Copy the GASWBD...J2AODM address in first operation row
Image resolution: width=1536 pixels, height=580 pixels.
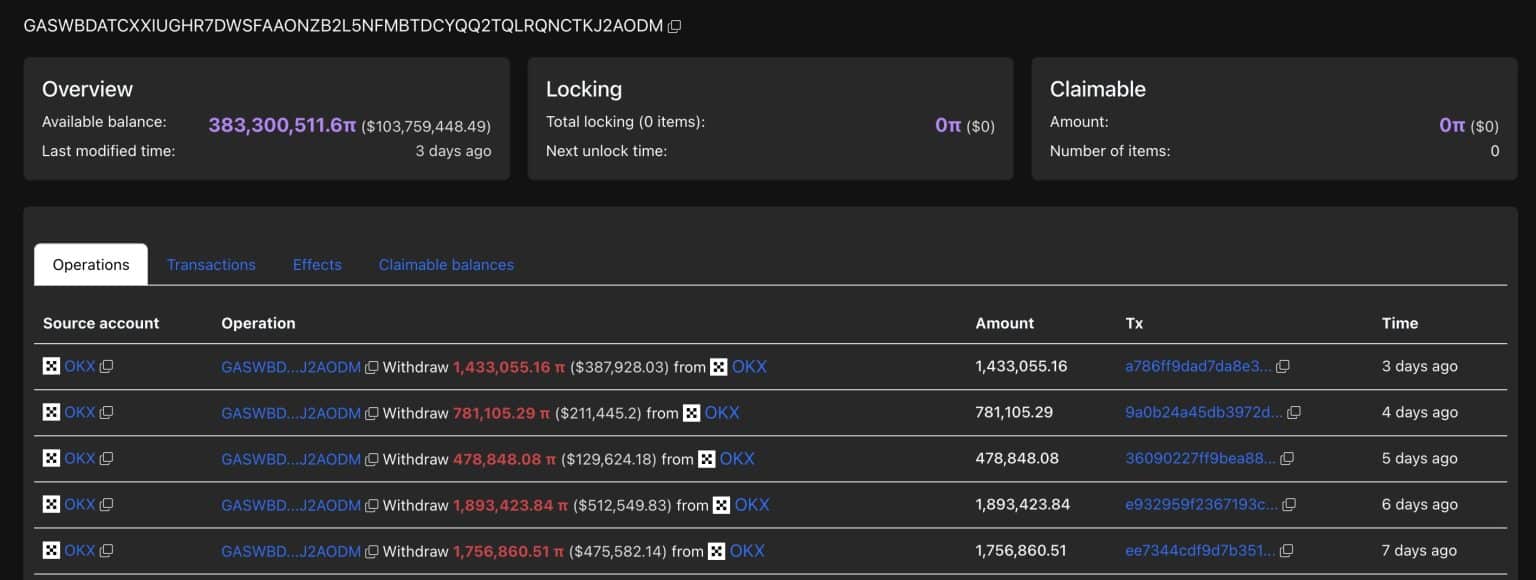point(372,366)
